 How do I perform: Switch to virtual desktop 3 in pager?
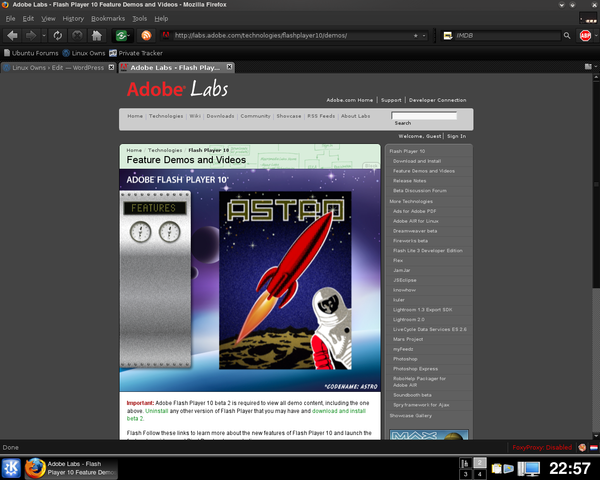[465, 474]
